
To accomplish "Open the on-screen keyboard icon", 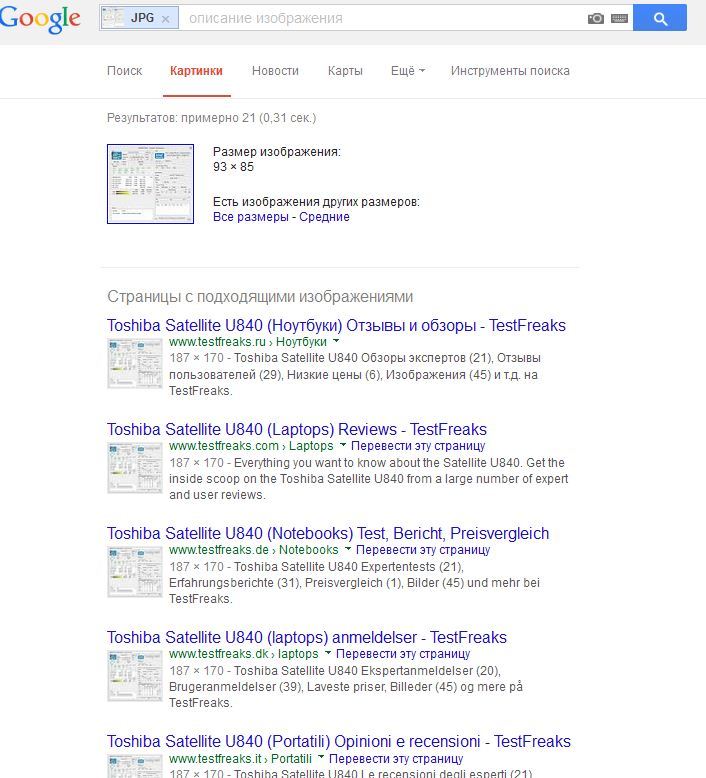I will pos(619,18).
